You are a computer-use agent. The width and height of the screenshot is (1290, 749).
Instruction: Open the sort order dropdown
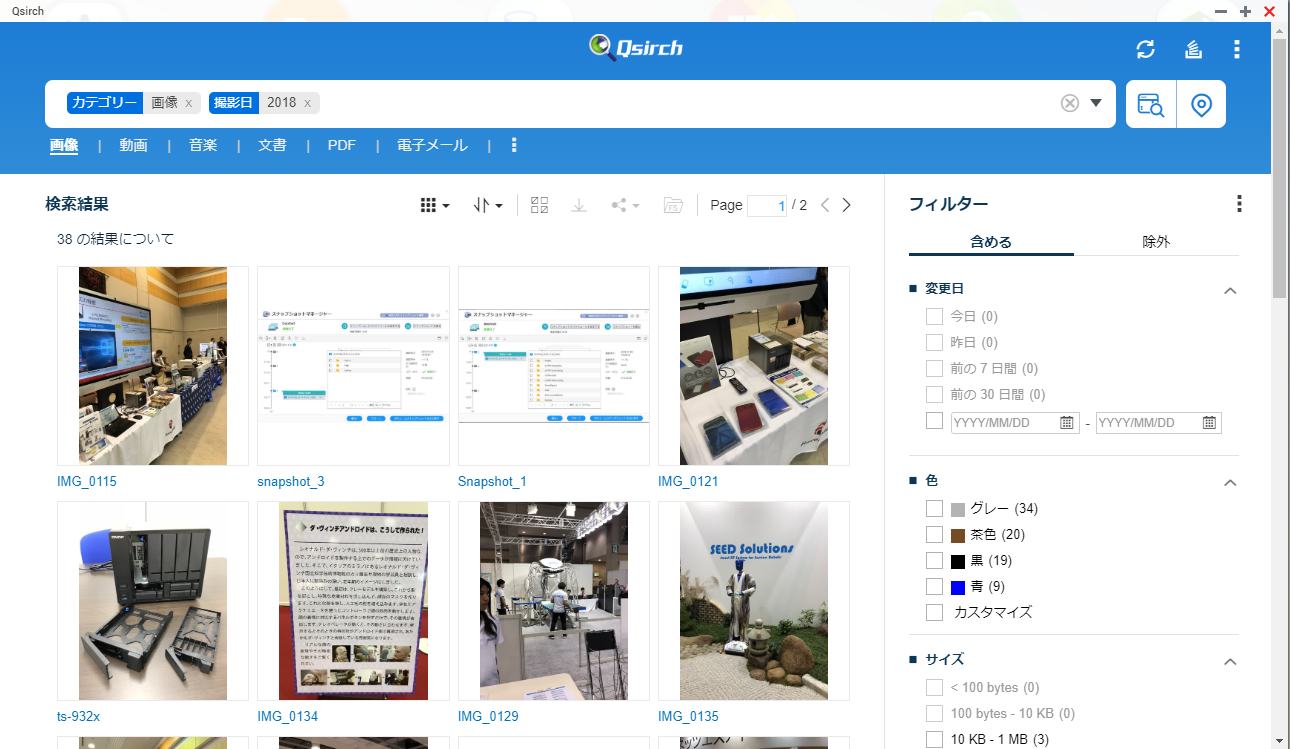click(488, 205)
